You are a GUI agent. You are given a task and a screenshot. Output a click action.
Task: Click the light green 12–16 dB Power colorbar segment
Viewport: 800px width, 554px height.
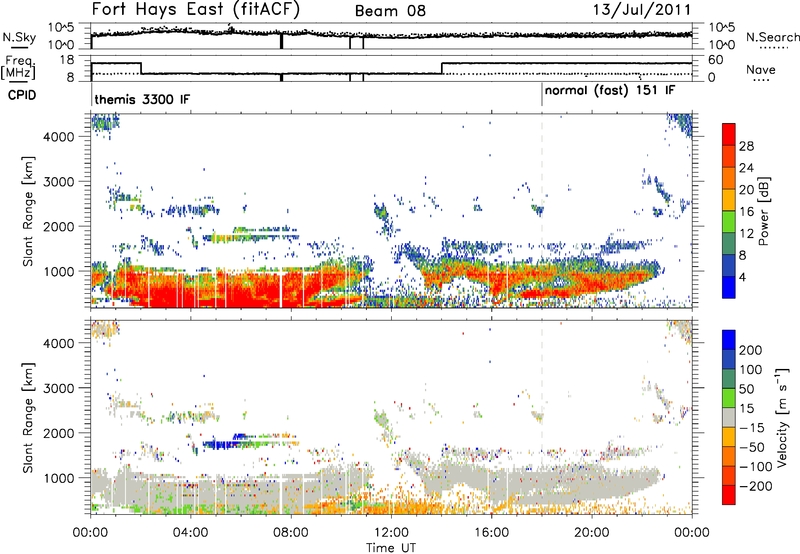pos(729,221)
